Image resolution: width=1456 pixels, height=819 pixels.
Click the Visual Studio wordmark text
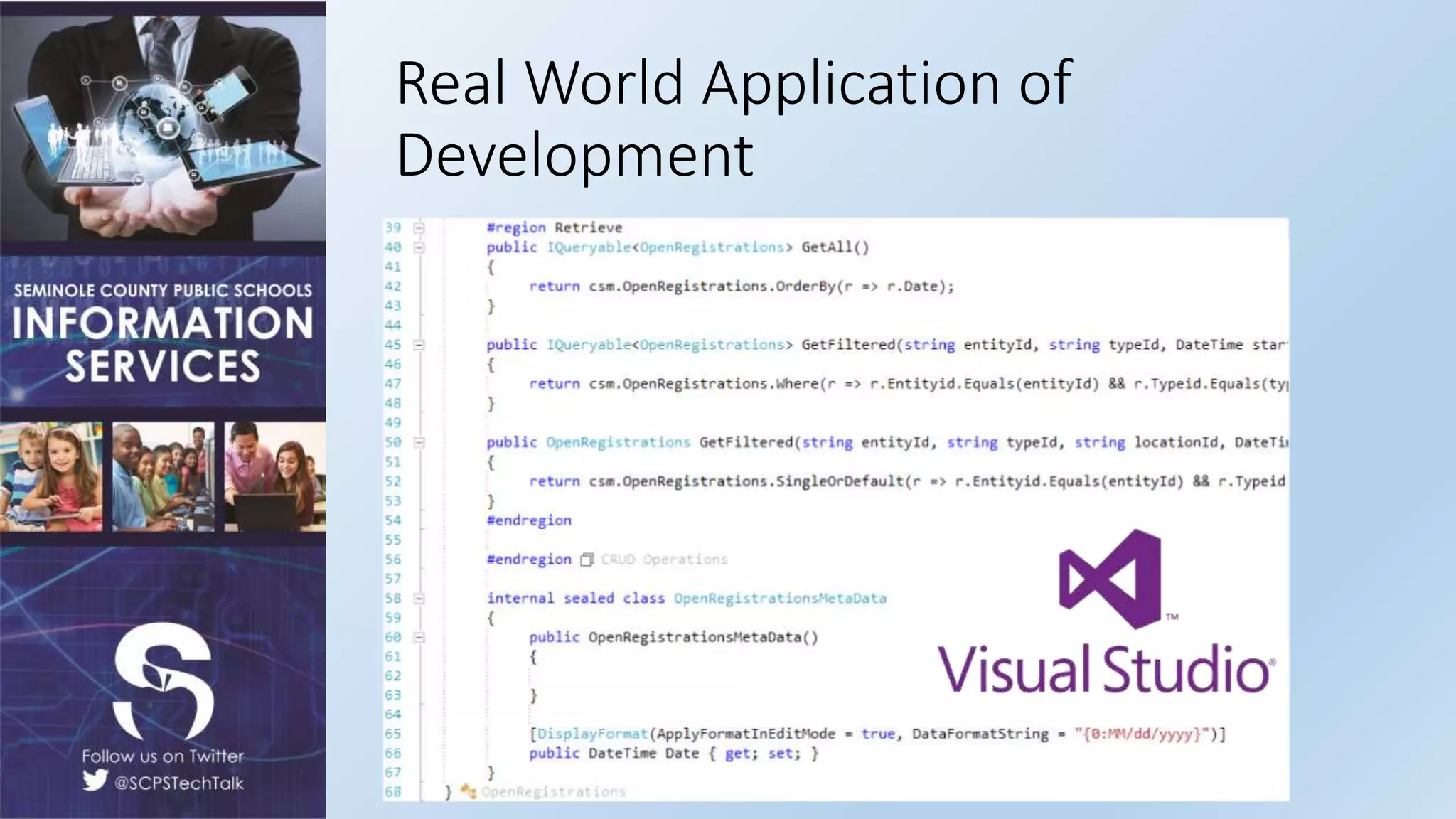point(1104,668)
